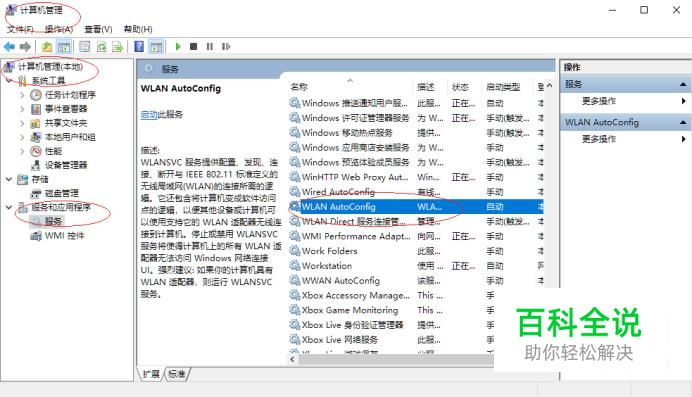Select the Xbox Accessory Management service
This screenshot has height=397, width=692.
click(356, 296)
